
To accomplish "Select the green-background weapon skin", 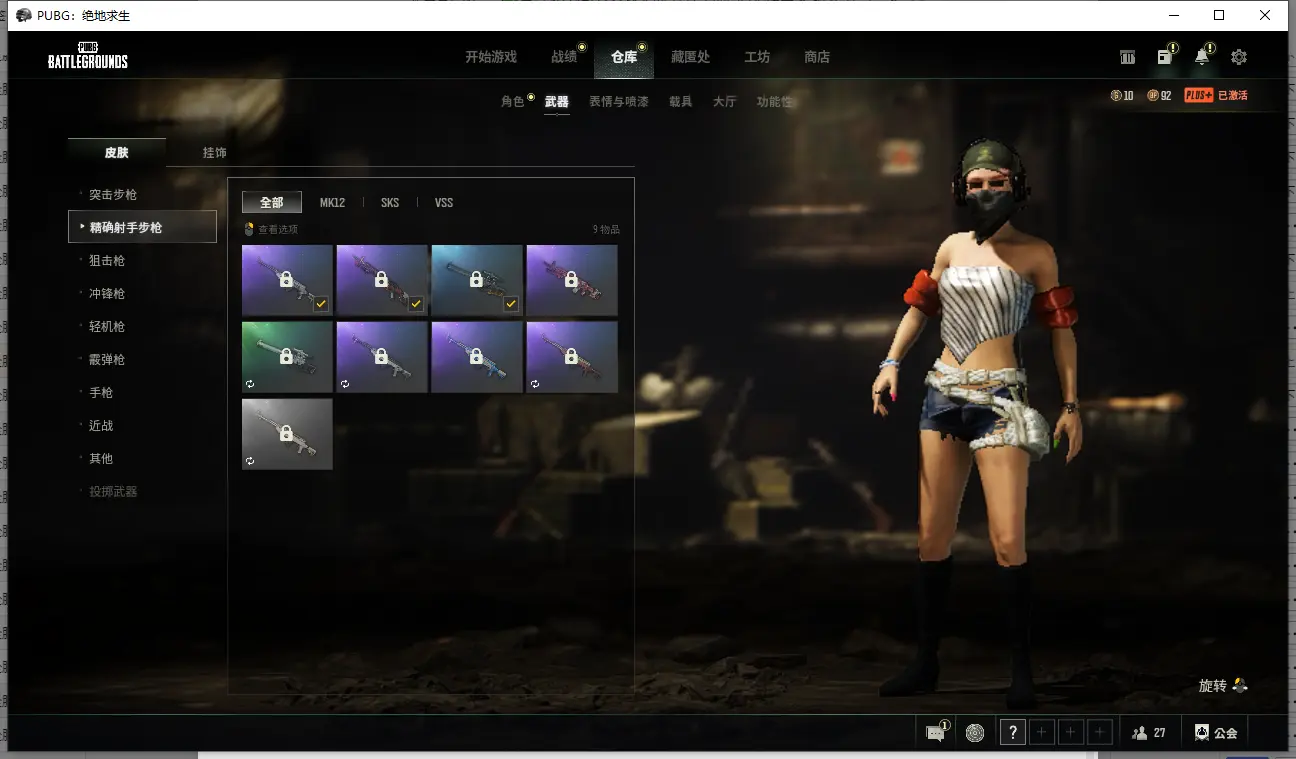I will (x=287, y=357).
